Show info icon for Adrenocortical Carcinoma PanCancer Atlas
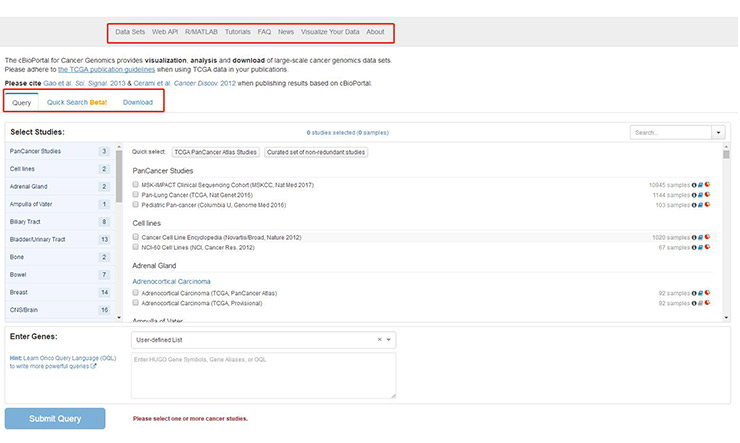This screenshot has width=740, height=443. click(694, 293)
